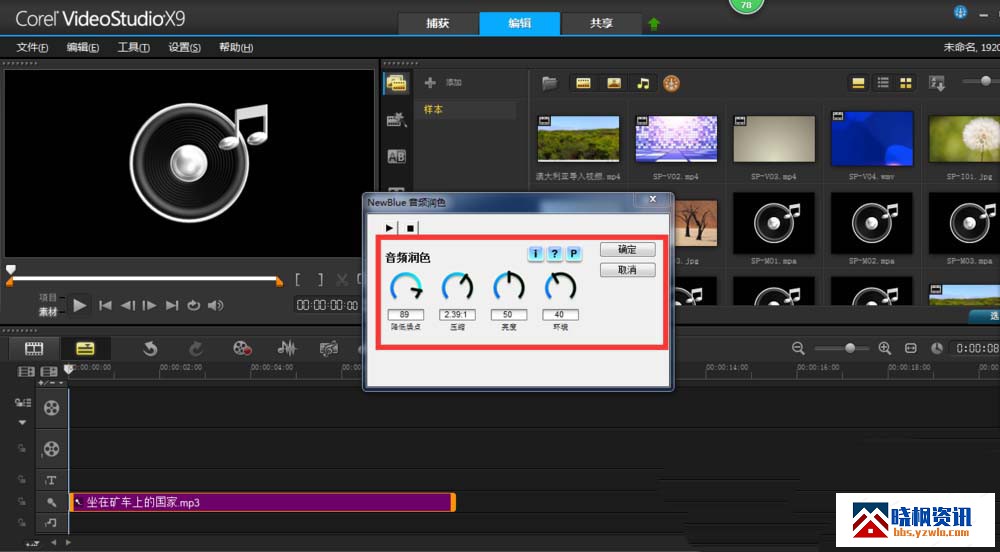Toggle show audio files filter in library

[x=643, y=83]
